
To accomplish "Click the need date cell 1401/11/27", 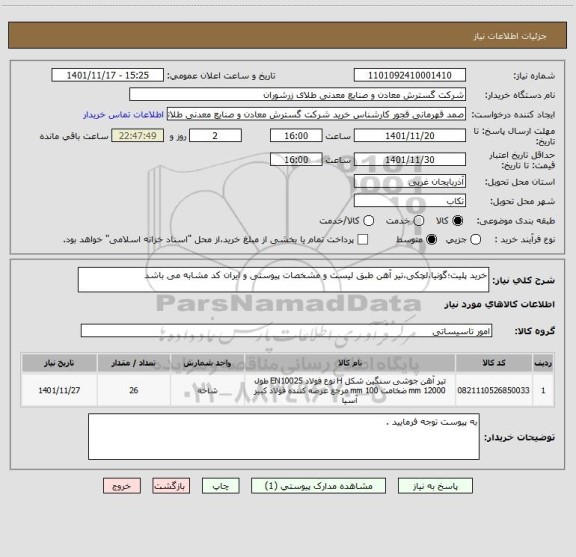I will pos(59,390).
